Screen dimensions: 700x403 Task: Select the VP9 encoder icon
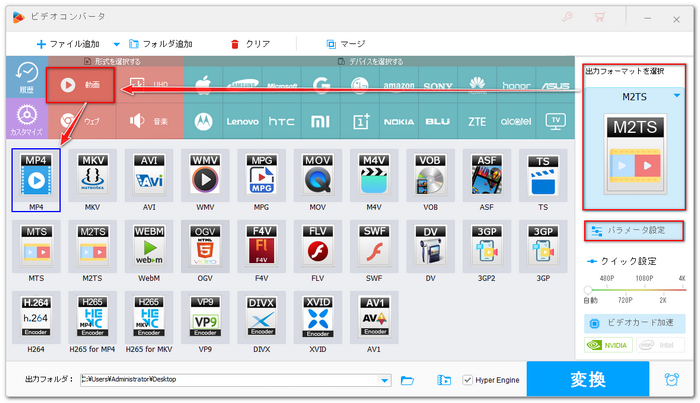205,318
